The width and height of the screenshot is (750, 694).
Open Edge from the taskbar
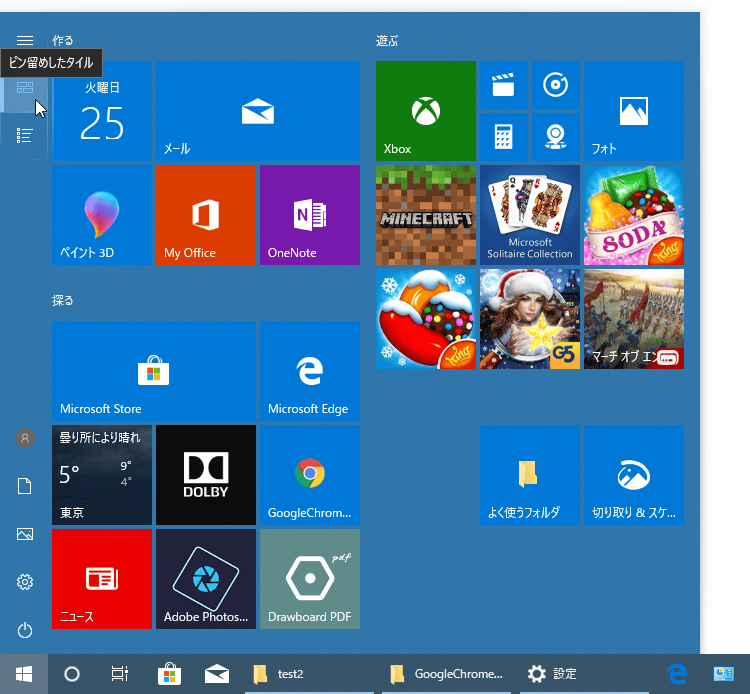coord(677,674)
